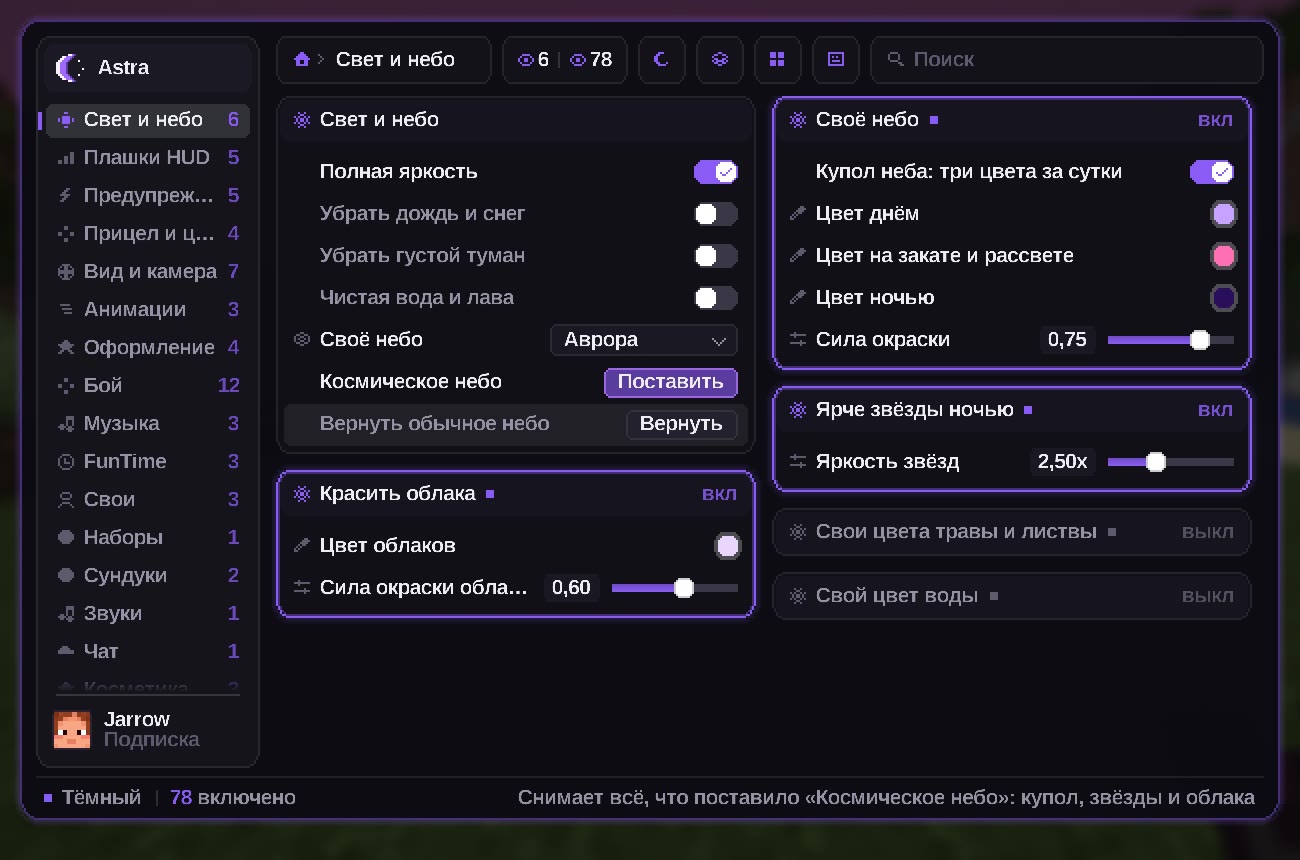Click the 2,50x value box for Яркость звёзд
The width and height of the screenshot is (1300, 860).
point(1062,462)
